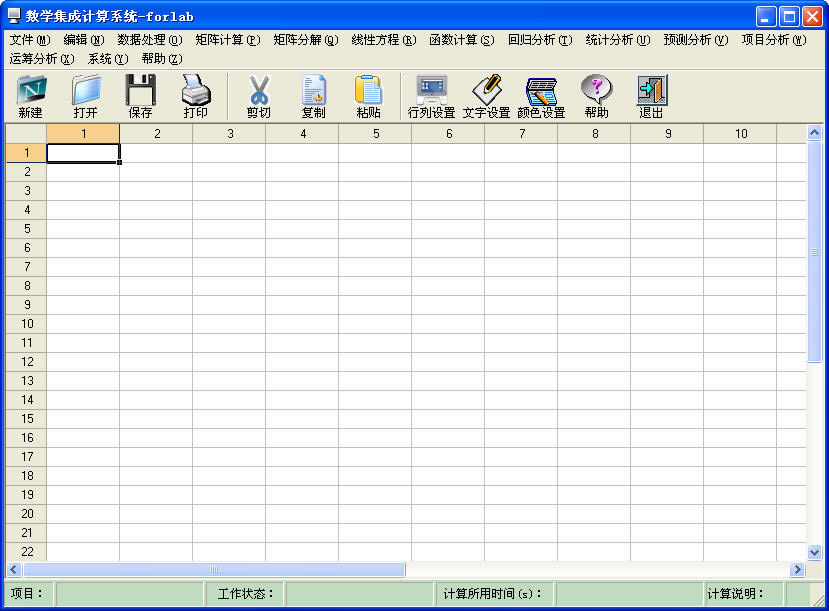Open color settings using 颜色设置
This screenshot has width=829, height=611.
pos(542,95)
